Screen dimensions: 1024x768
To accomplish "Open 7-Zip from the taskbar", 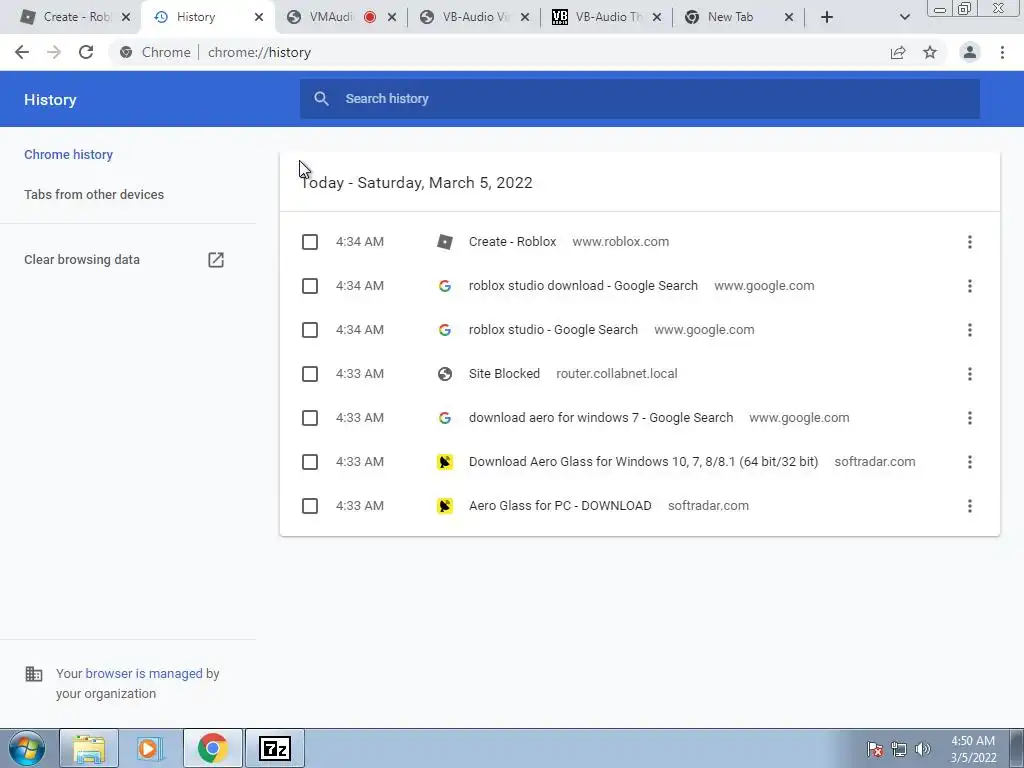I will click(x=274, y=748).
